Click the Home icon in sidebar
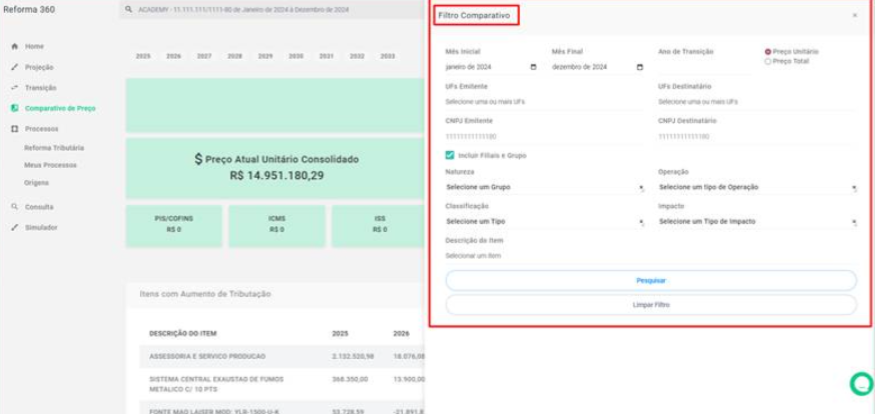875x414 pixels. [x=15, y=46]
